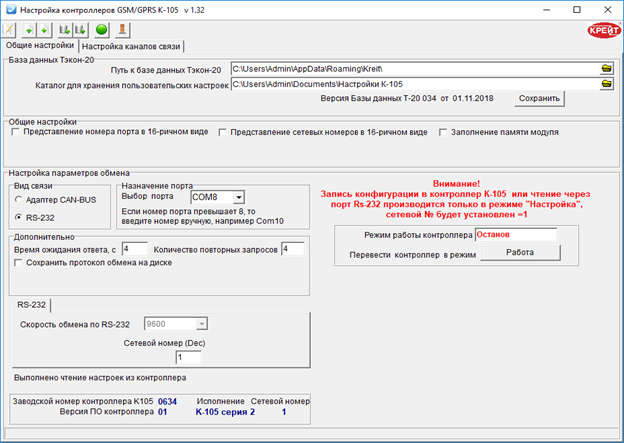
Task: Click the green circle connection icon
Action: point(101,30)
